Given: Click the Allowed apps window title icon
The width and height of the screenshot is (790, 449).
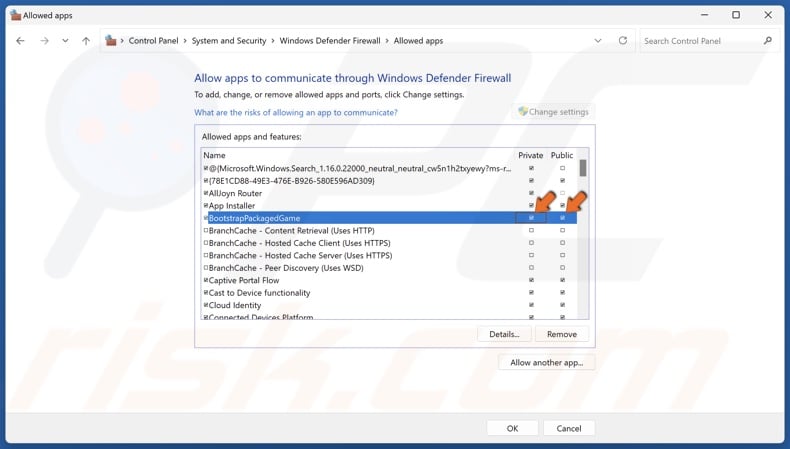Looking at the screenshot, I should tap(14, 15).
